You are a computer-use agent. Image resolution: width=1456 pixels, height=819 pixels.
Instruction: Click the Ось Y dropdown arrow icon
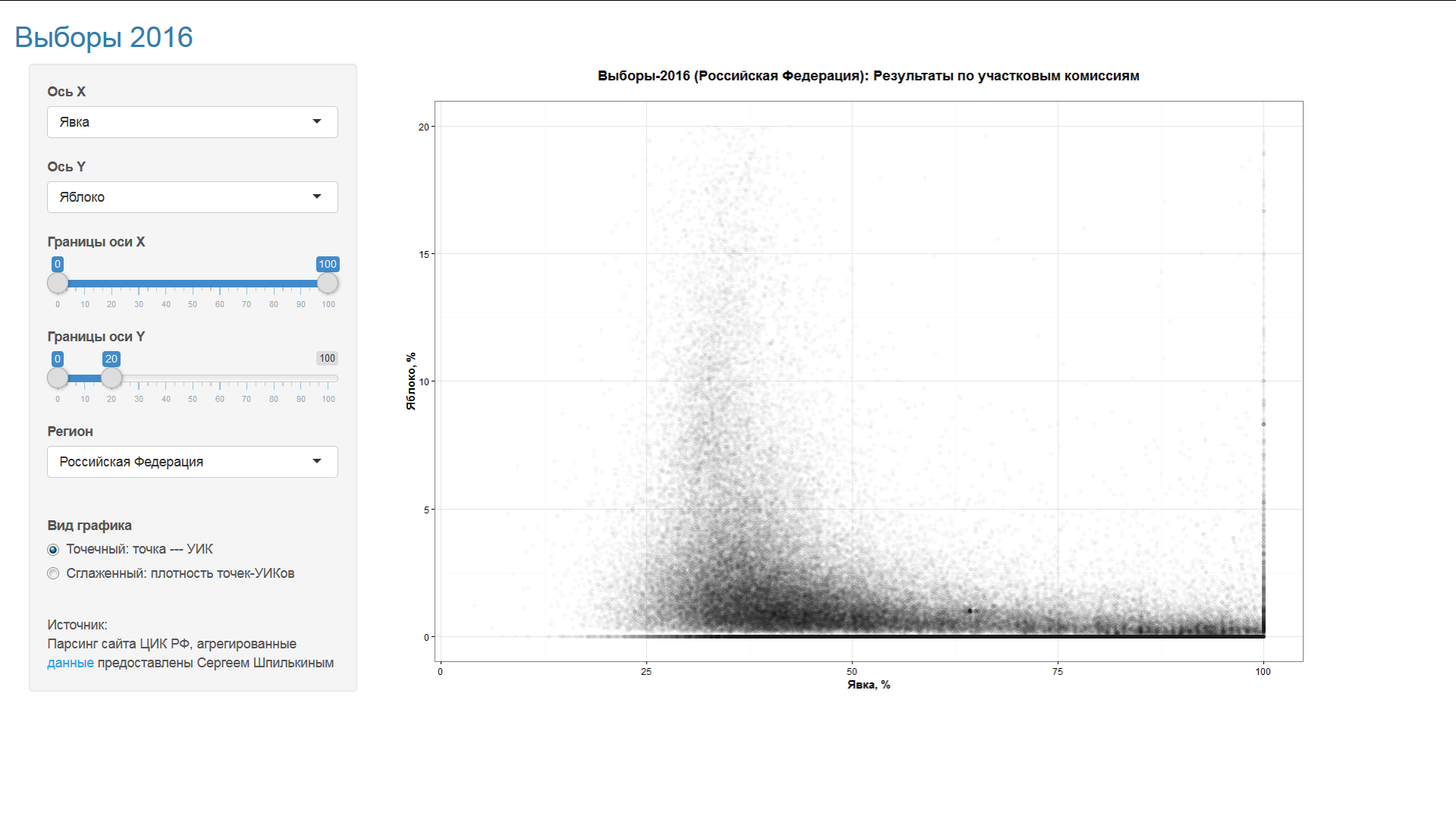coord(317,196)
